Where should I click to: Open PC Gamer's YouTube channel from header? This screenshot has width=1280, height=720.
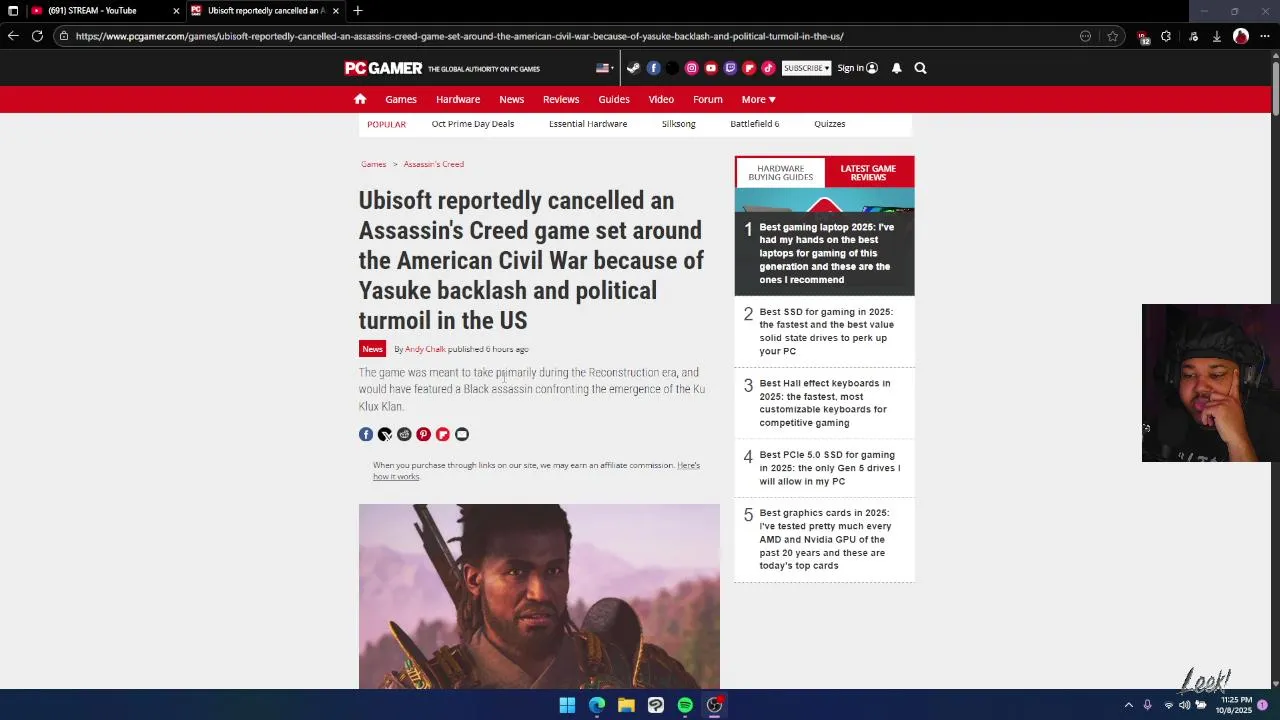click(x=711, y=68)
